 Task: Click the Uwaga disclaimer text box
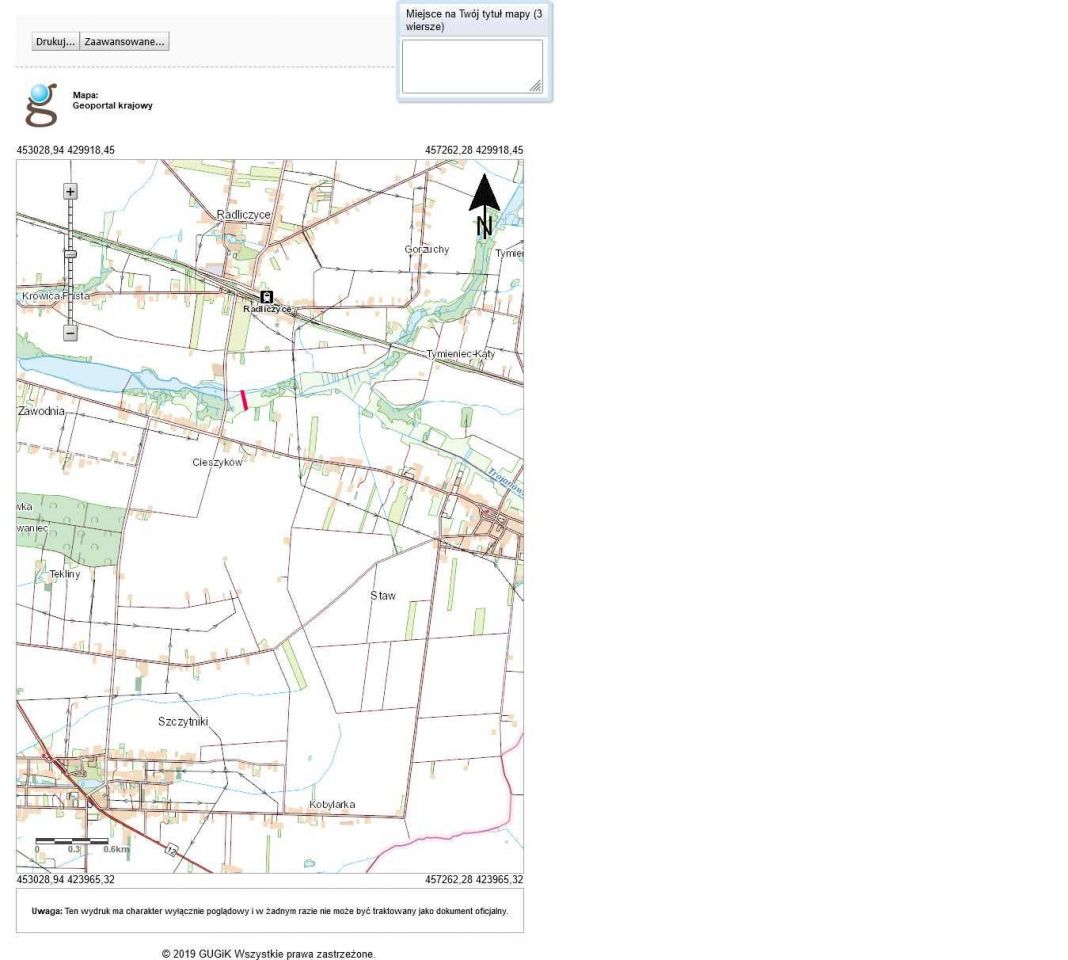[x=270, y=912]
